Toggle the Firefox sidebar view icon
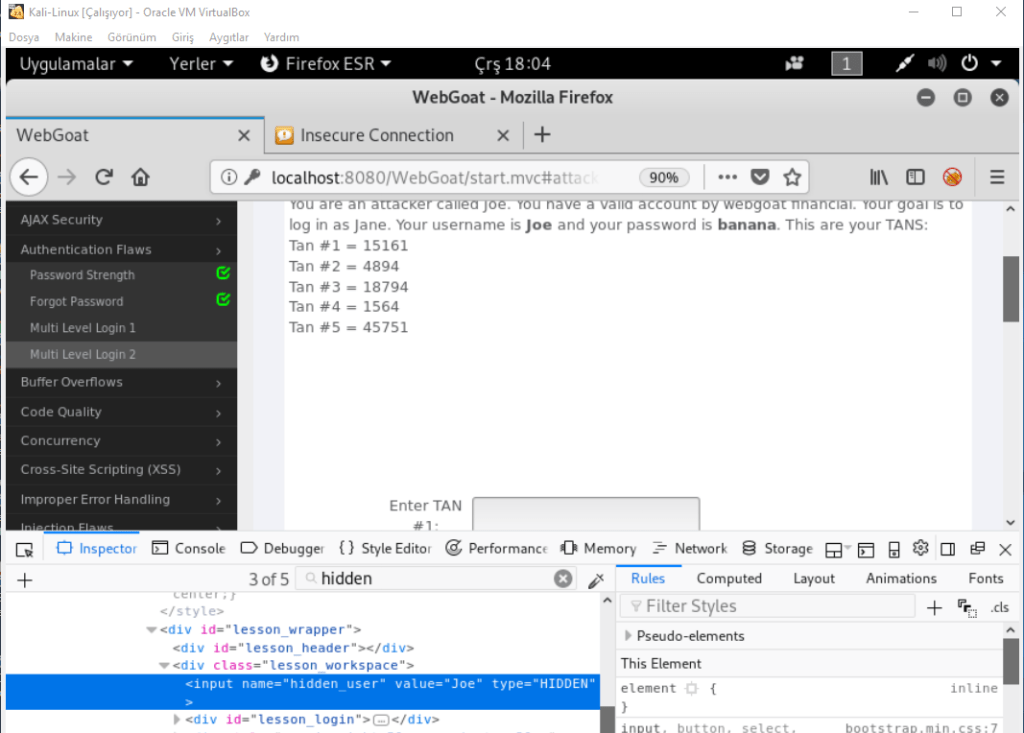The height and width of the screenshot is (733, 1024). tap(915, 177)
